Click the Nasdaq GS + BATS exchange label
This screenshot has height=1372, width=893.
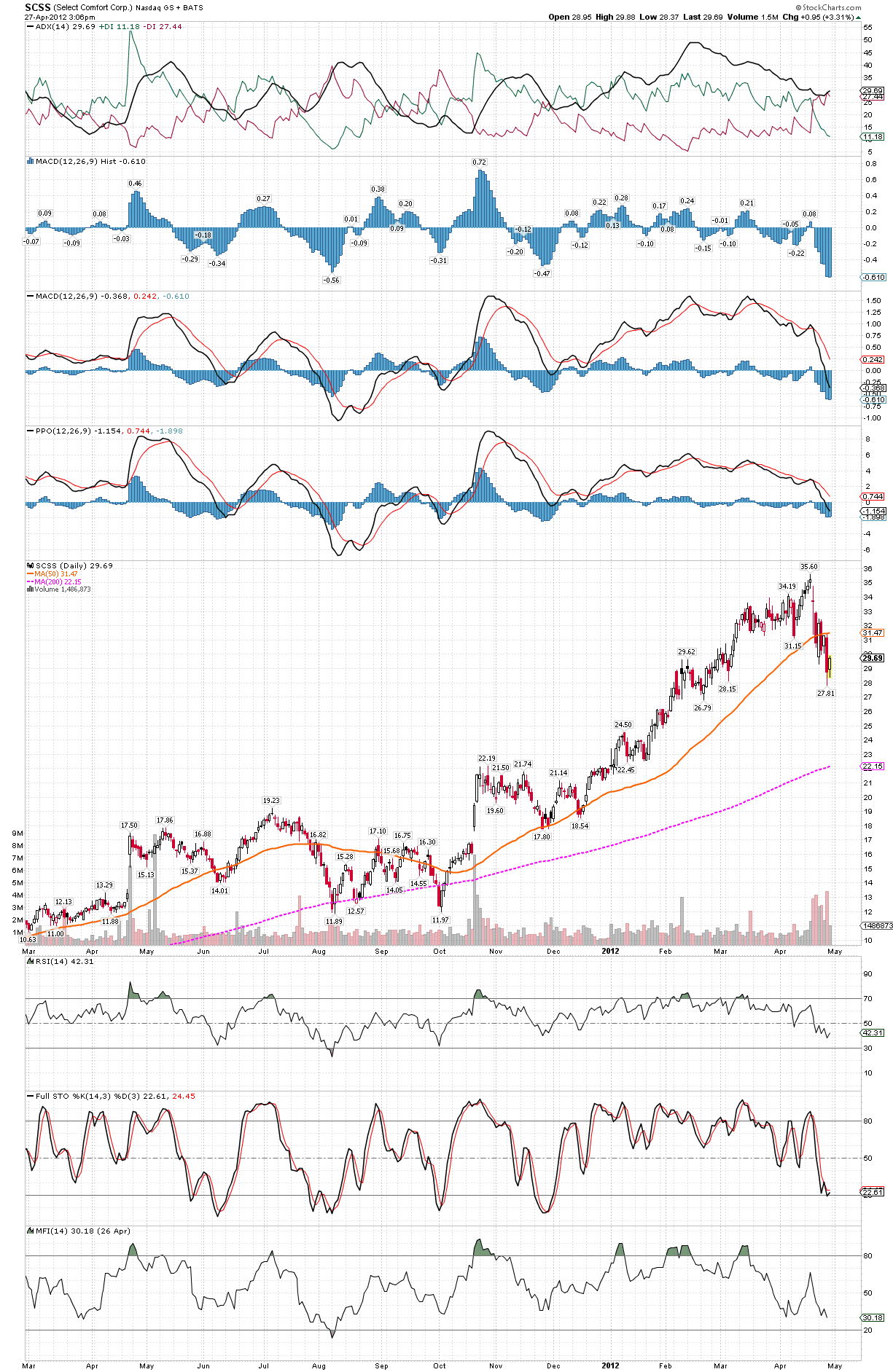click(169, 8)
